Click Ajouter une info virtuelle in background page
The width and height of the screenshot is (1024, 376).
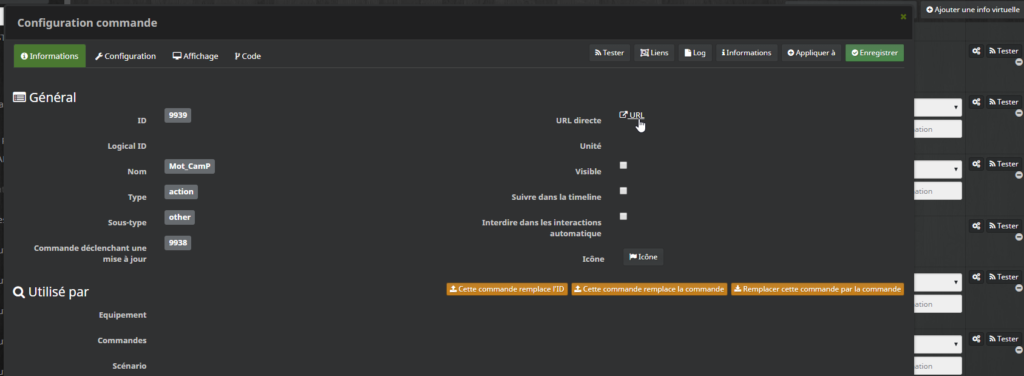(x=972, y=10)
